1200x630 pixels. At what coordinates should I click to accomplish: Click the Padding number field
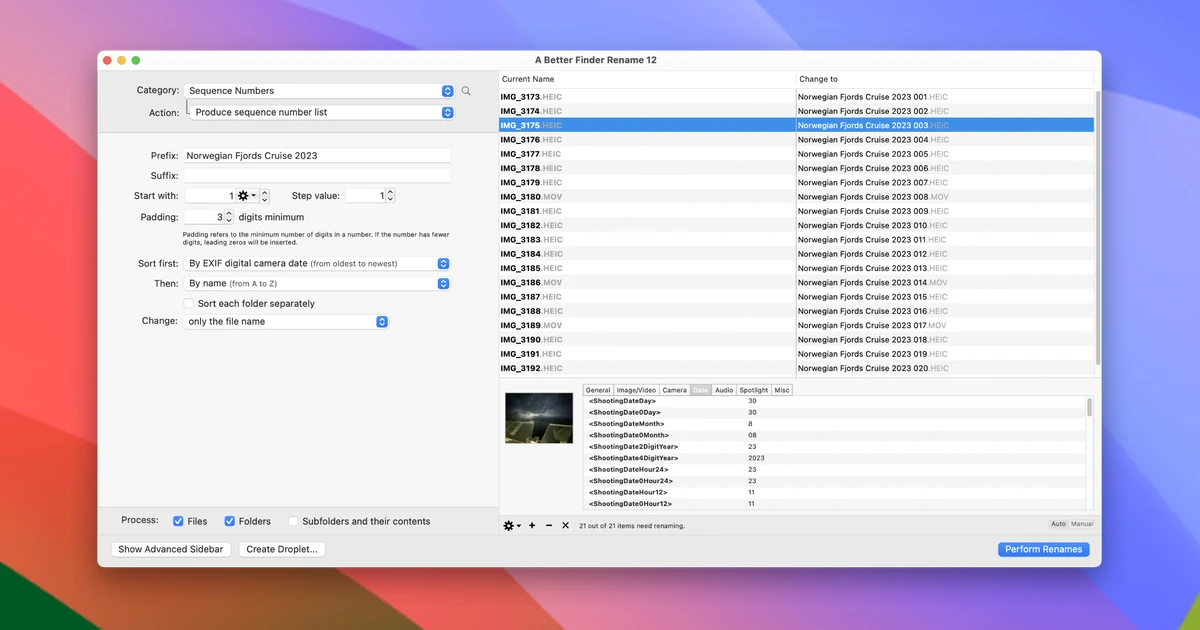pyautogui.click(x=204, y=216)
